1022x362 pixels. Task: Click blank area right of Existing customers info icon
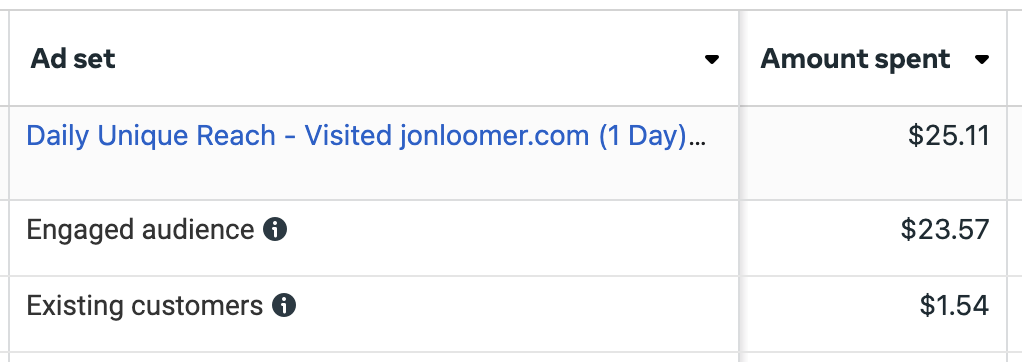point(515,305)
